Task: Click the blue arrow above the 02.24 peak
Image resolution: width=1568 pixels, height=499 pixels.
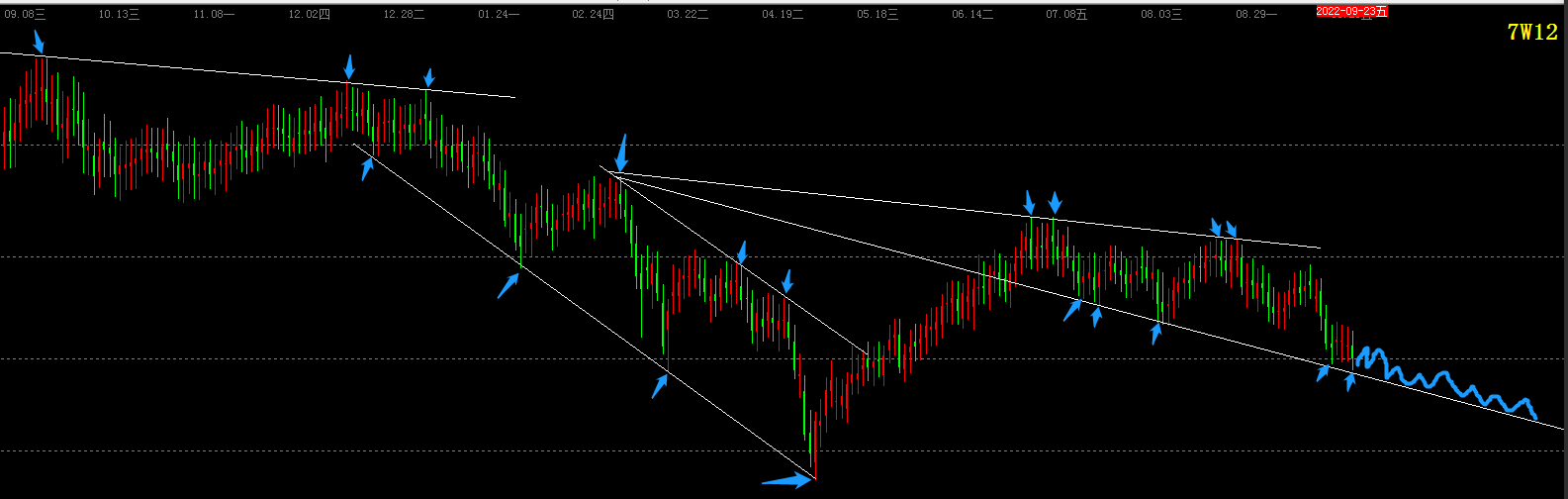Action: [621, 152]
